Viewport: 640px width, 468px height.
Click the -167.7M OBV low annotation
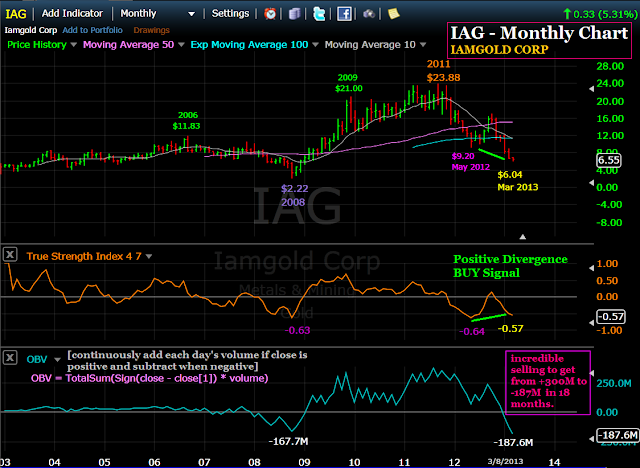(x=288, y=441)
